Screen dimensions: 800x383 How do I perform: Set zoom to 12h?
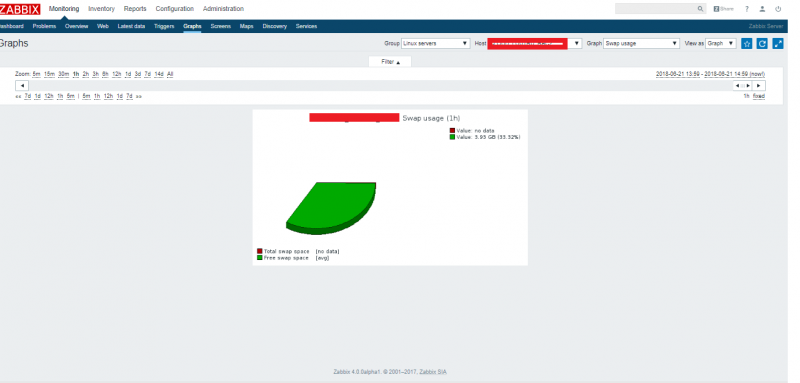point(117,74)
